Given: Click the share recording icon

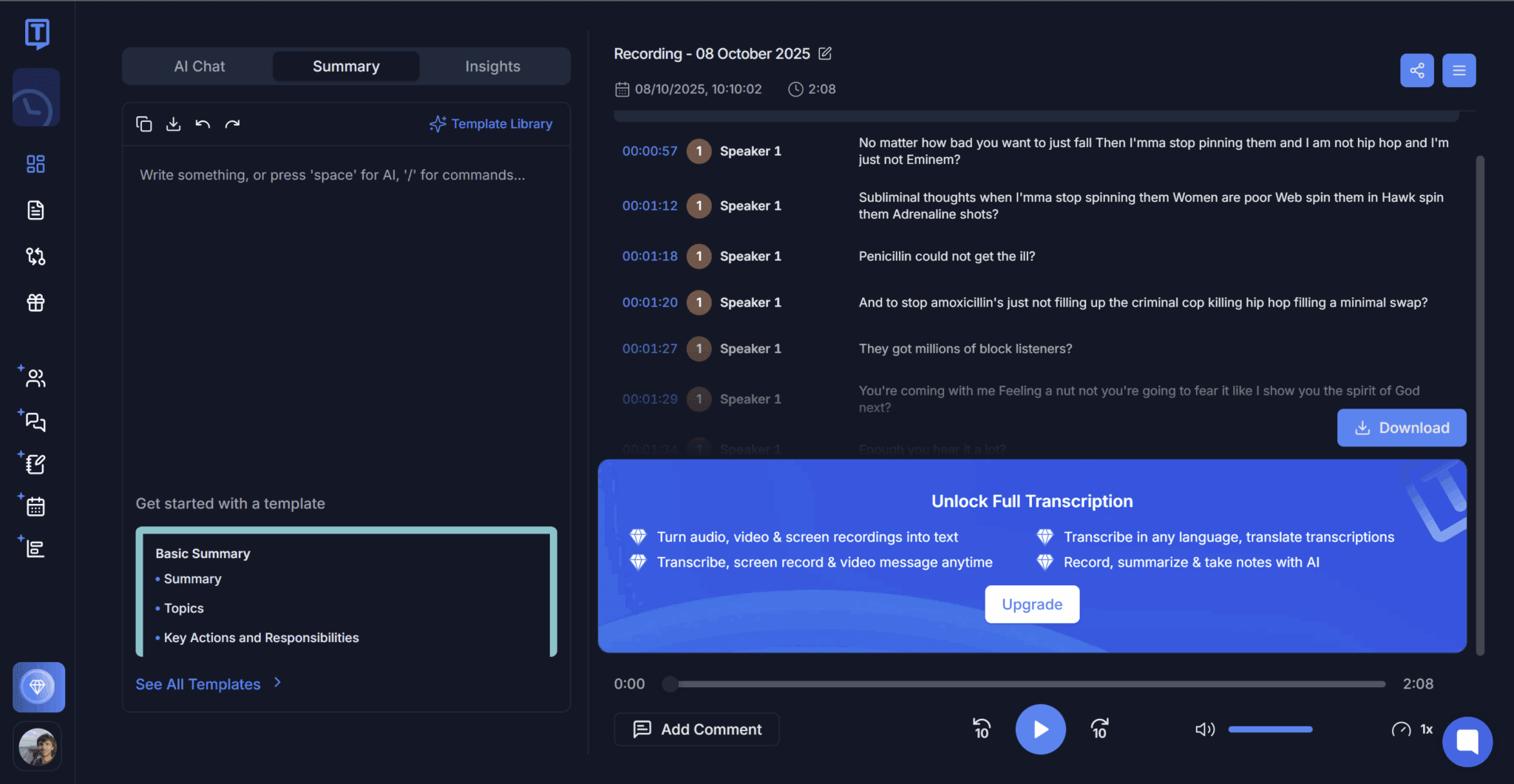Looking at the screenshot, I should 1416,71.
